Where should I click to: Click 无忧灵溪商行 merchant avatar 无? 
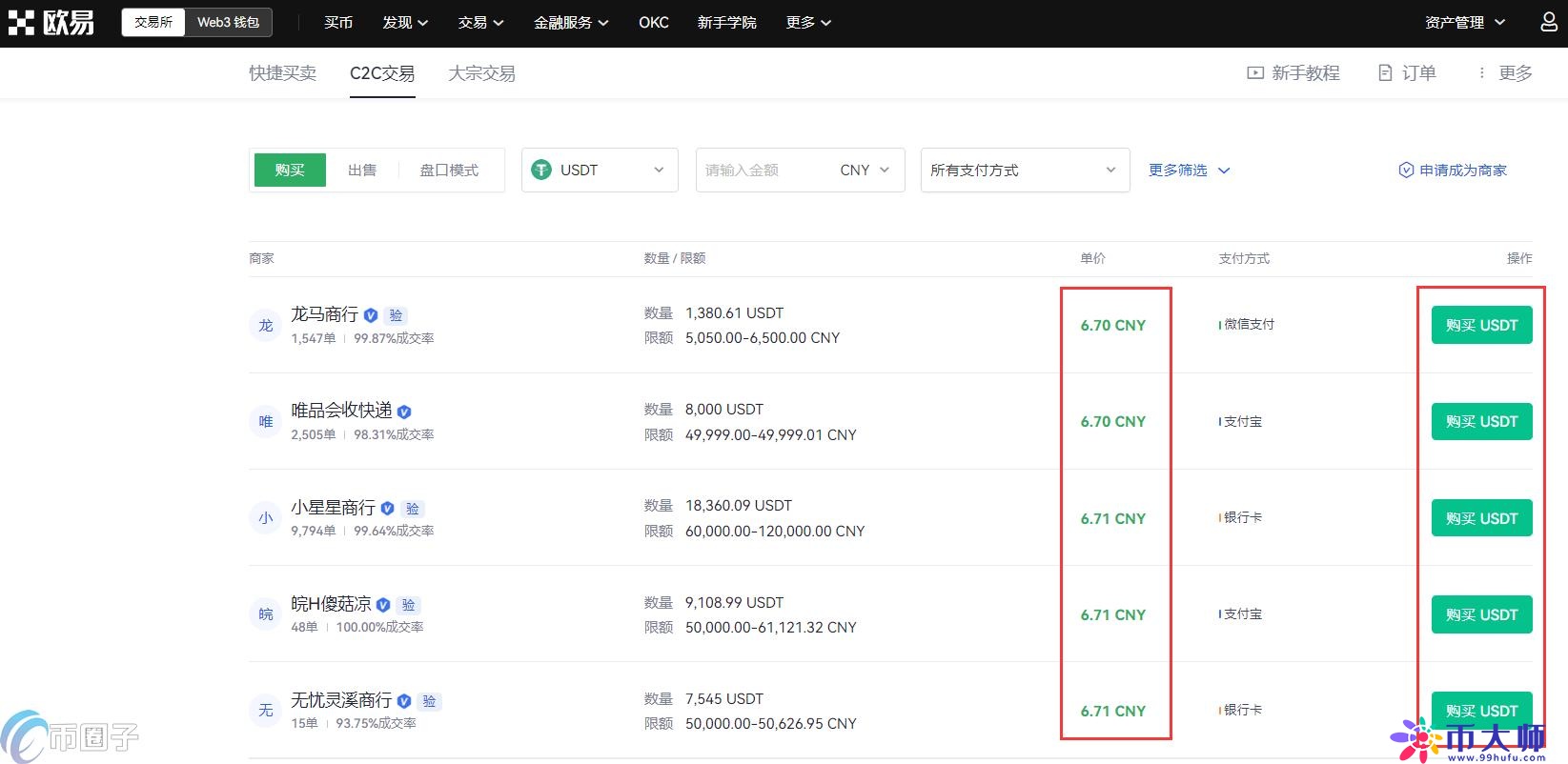click(x=266, y=711)
